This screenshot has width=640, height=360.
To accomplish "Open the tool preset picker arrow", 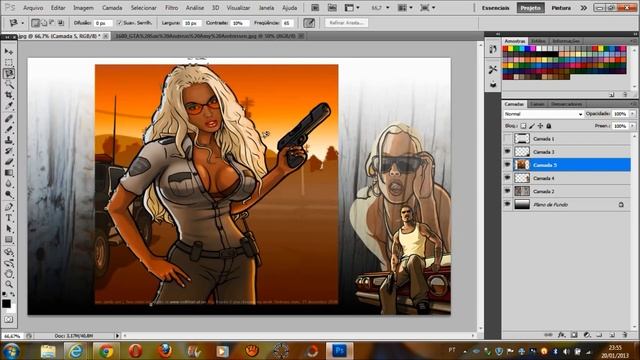I will (x=22, y=23).
